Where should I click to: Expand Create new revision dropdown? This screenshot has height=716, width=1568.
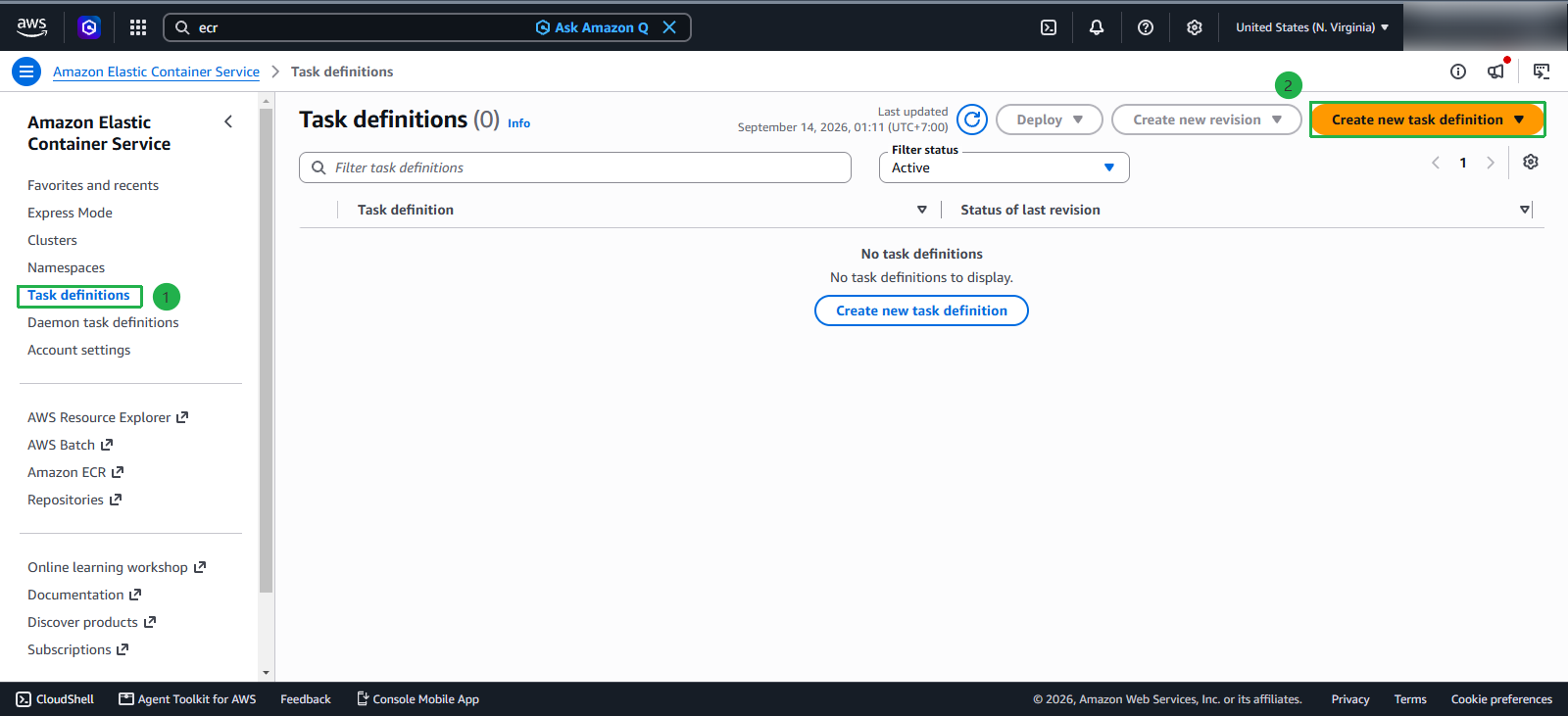click(1206, 119)
